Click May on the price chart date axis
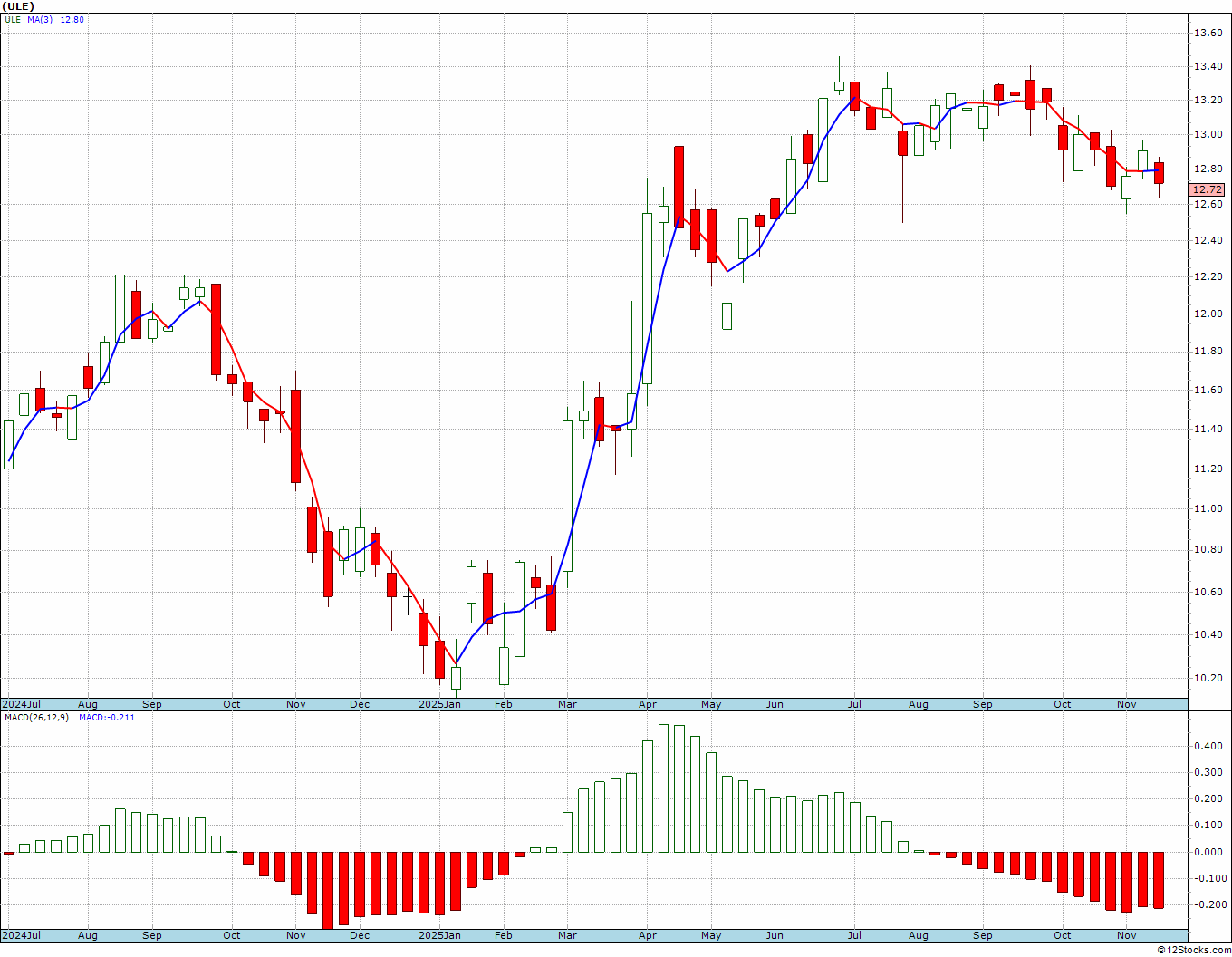Viewport: 1232px width, 957px height. click(x=711, y=704)
